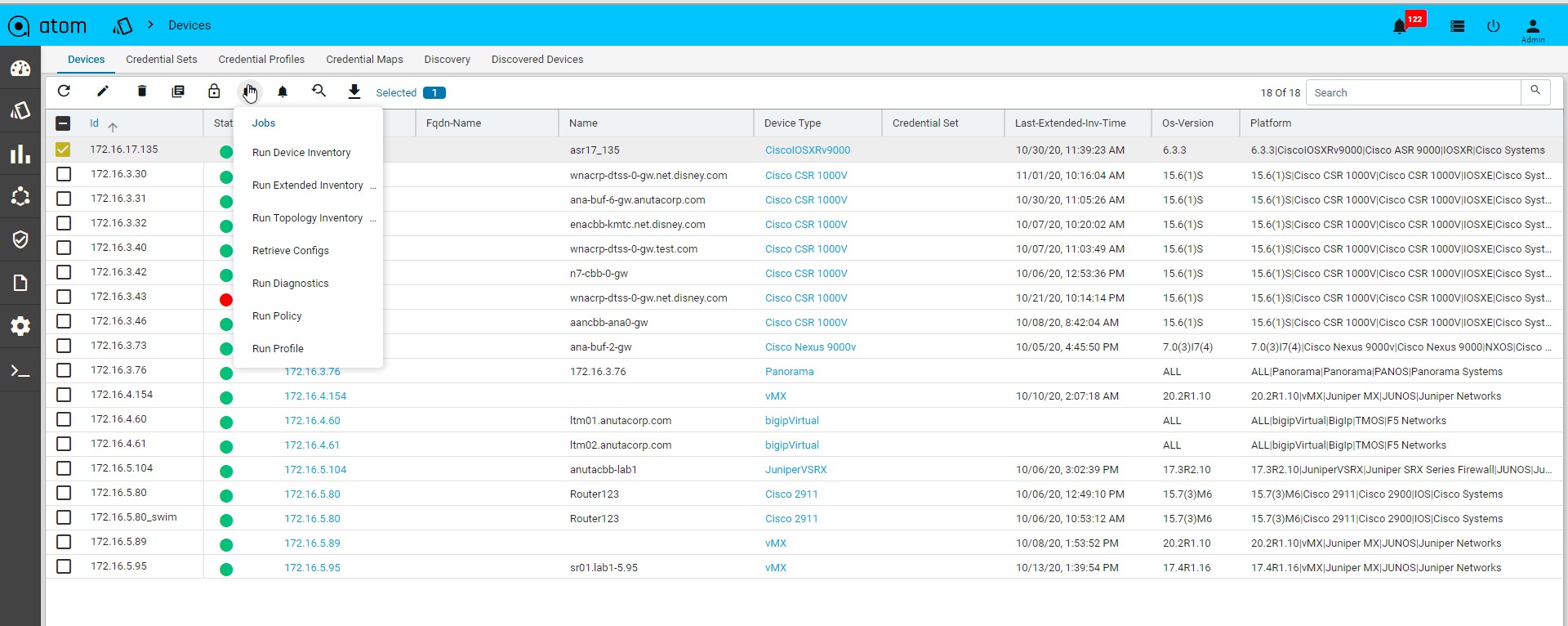The image size is (1568, 626).
Task: Sort by the Name column header
Action: [583, 123]
